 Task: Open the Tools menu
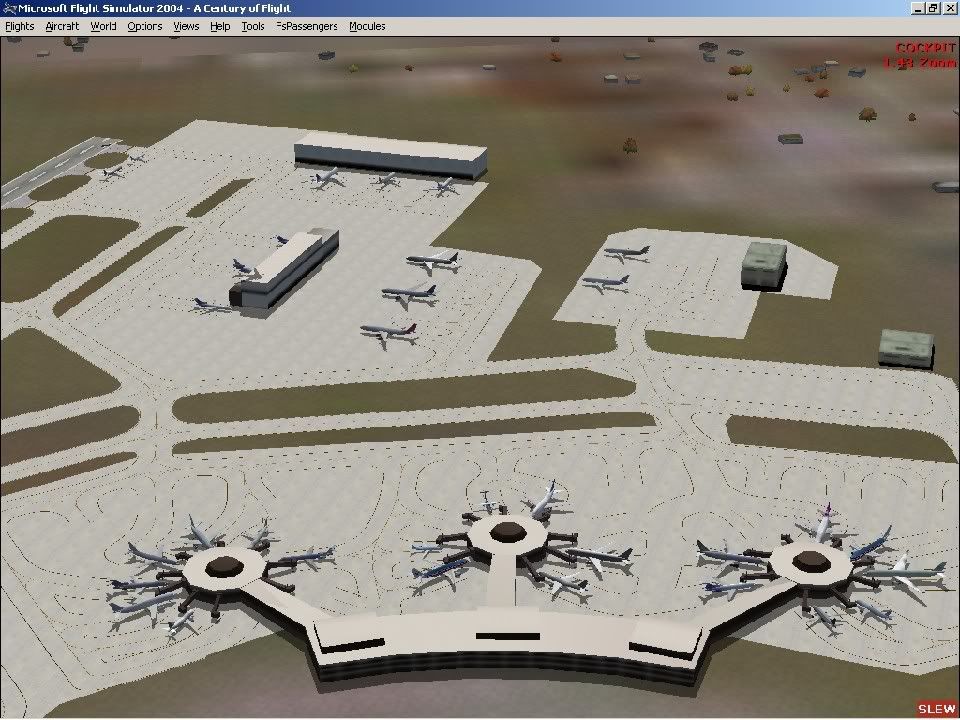tap(253, 26)
